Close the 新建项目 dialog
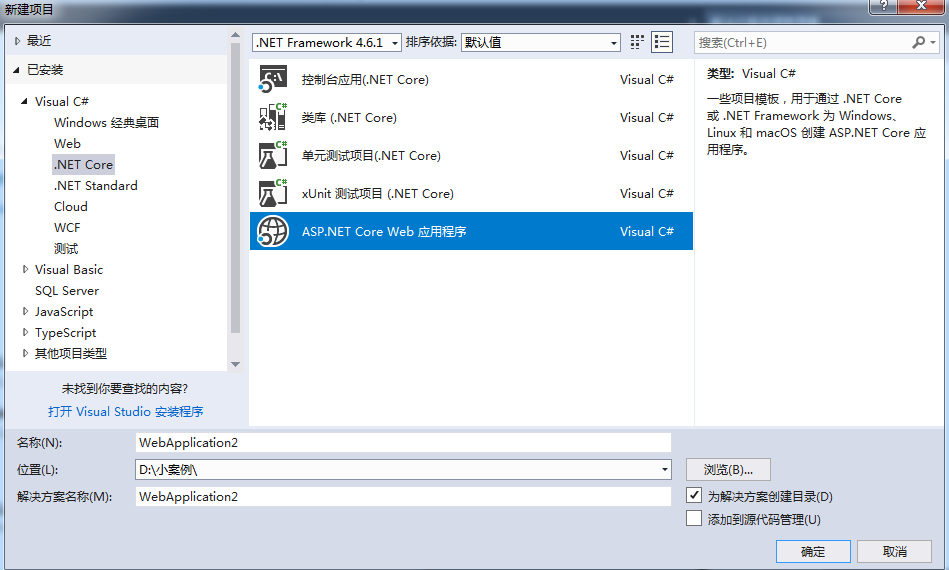Screen dimensions: 949x570 921,6
